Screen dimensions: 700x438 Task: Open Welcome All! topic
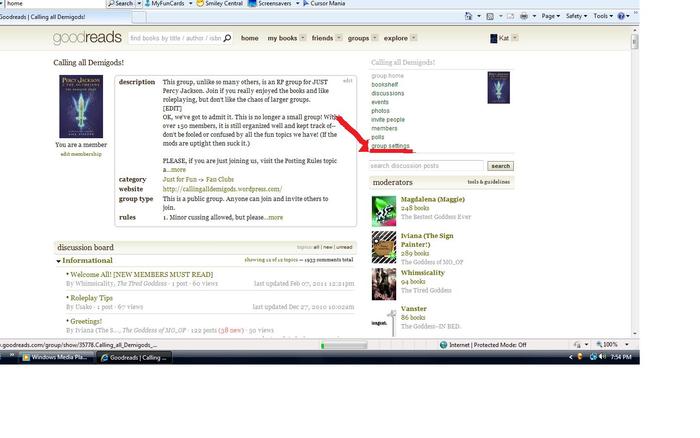(142, 275)
